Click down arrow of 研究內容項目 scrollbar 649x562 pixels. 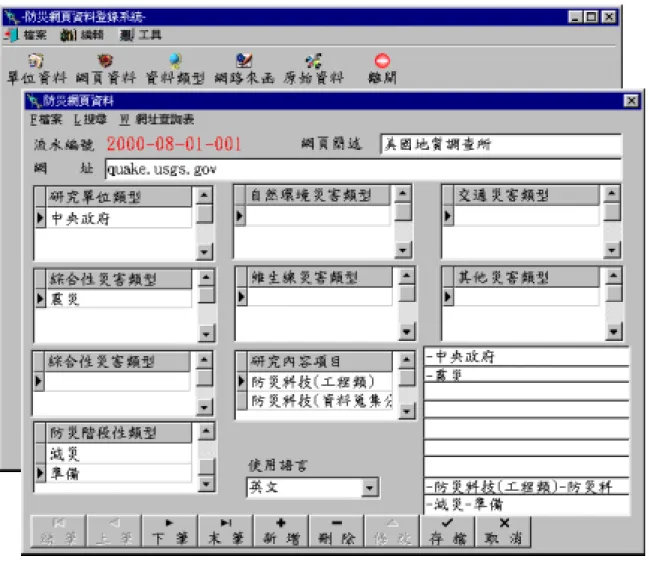coord(406,411)
